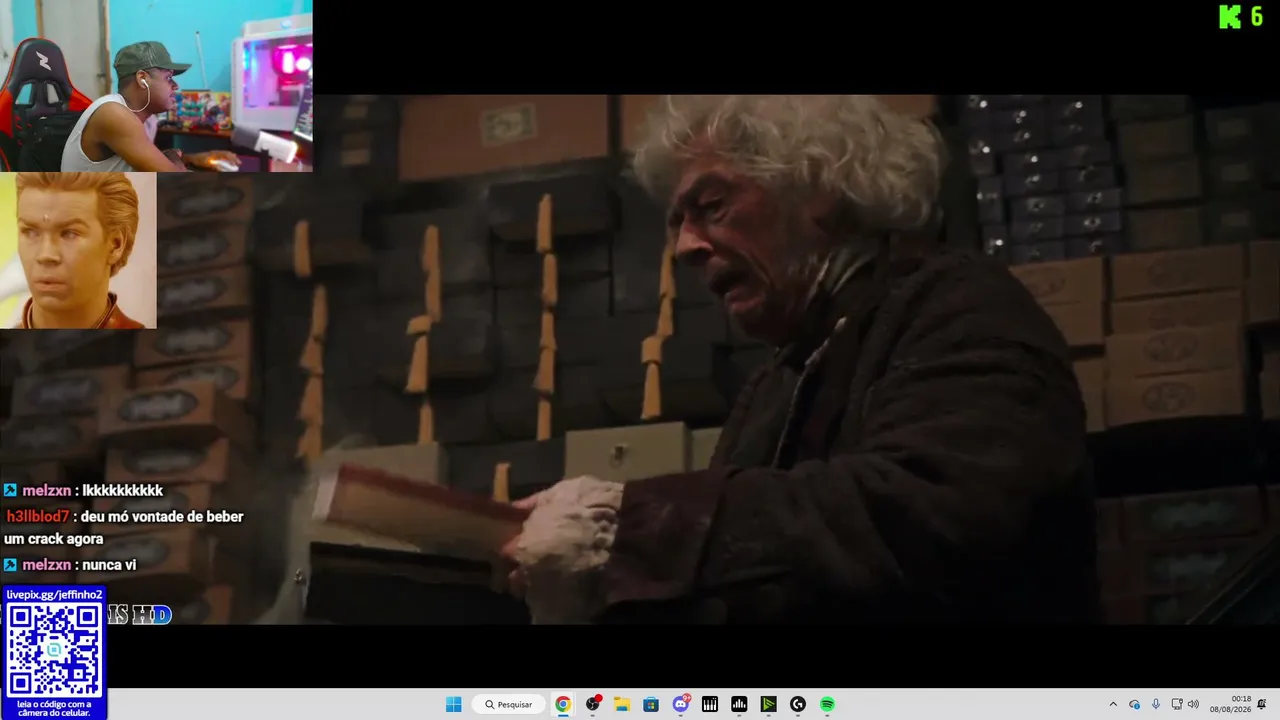Switch to OBS Studio in the taskbar

(593, 704)
